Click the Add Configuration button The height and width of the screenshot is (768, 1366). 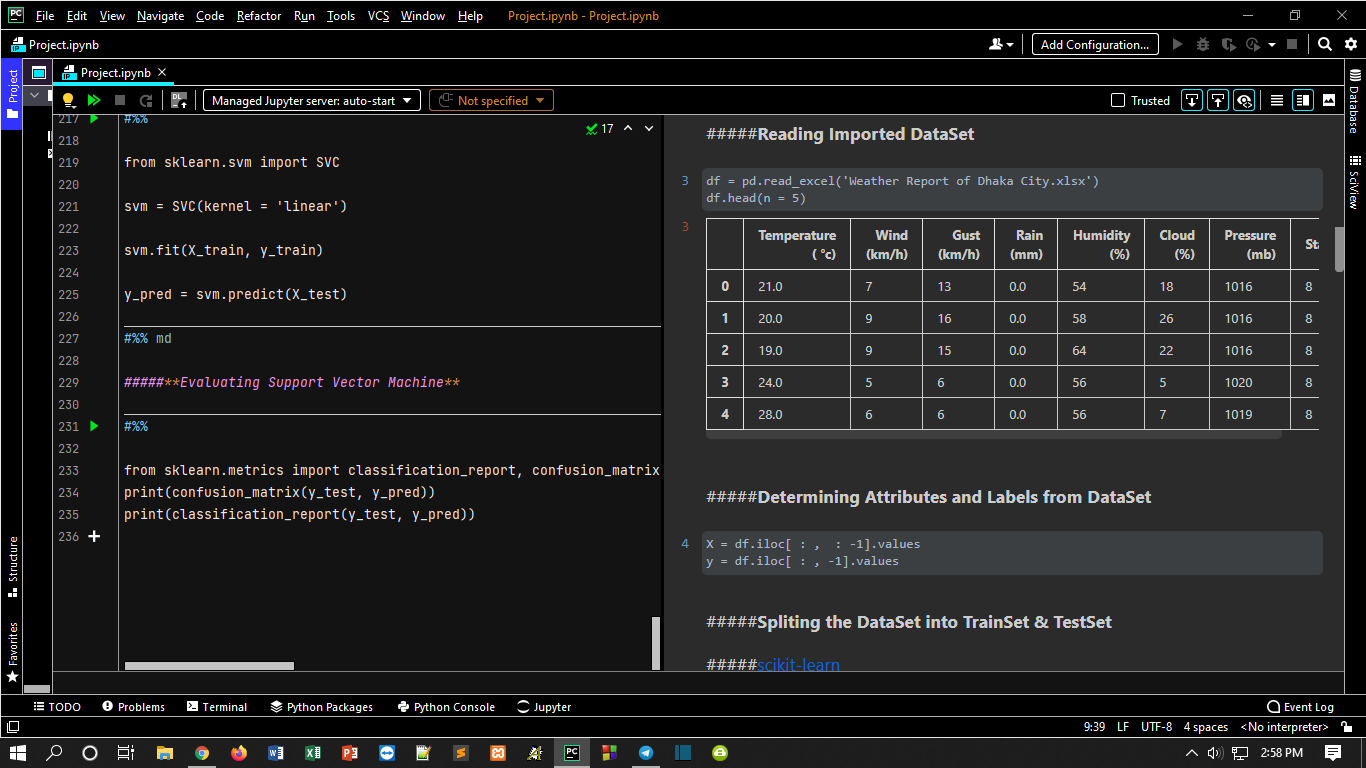(x=1095, y=44)
